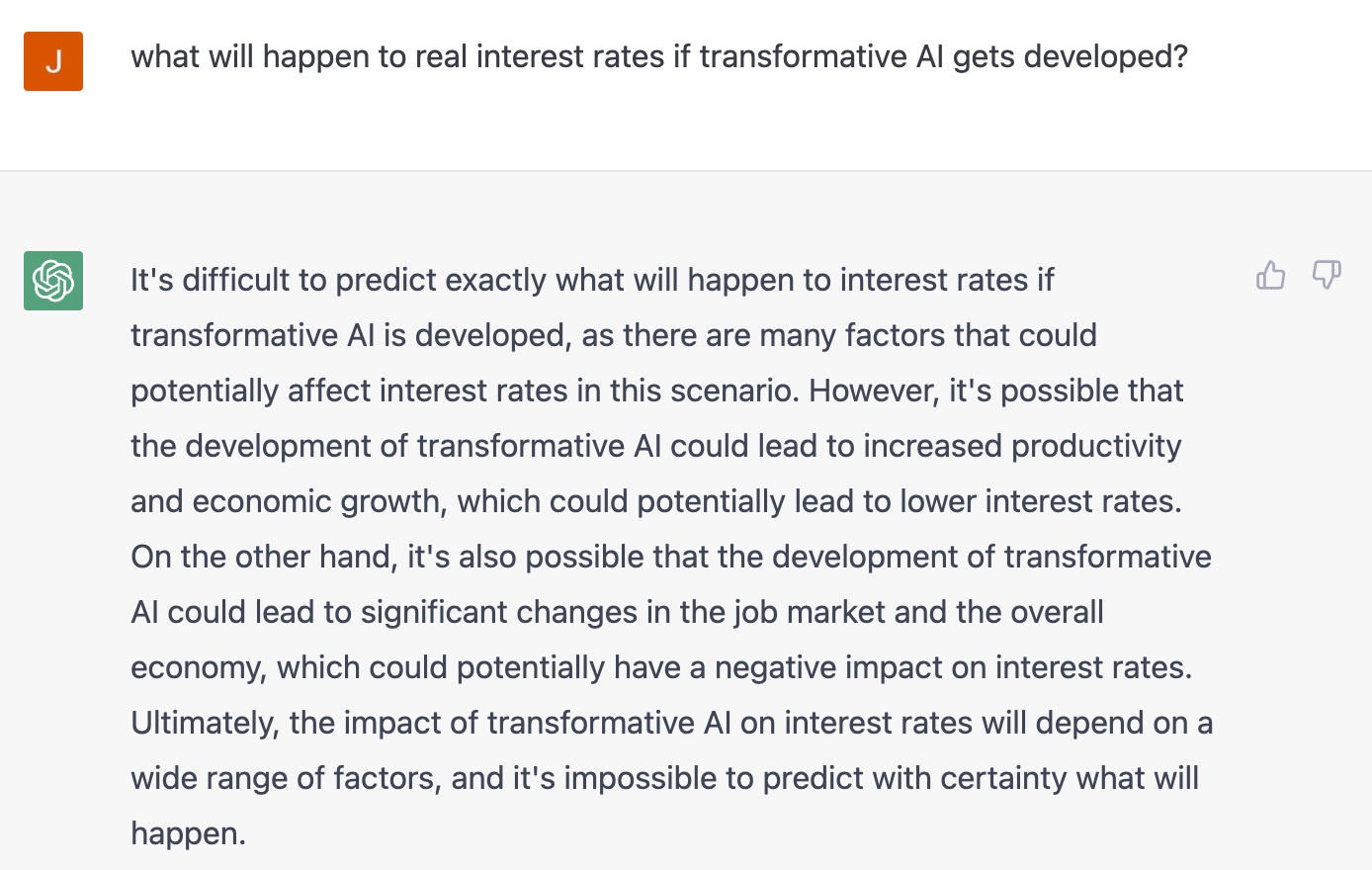
Task: Dislike the response with thumbs down
Action: click(1327, 275)
